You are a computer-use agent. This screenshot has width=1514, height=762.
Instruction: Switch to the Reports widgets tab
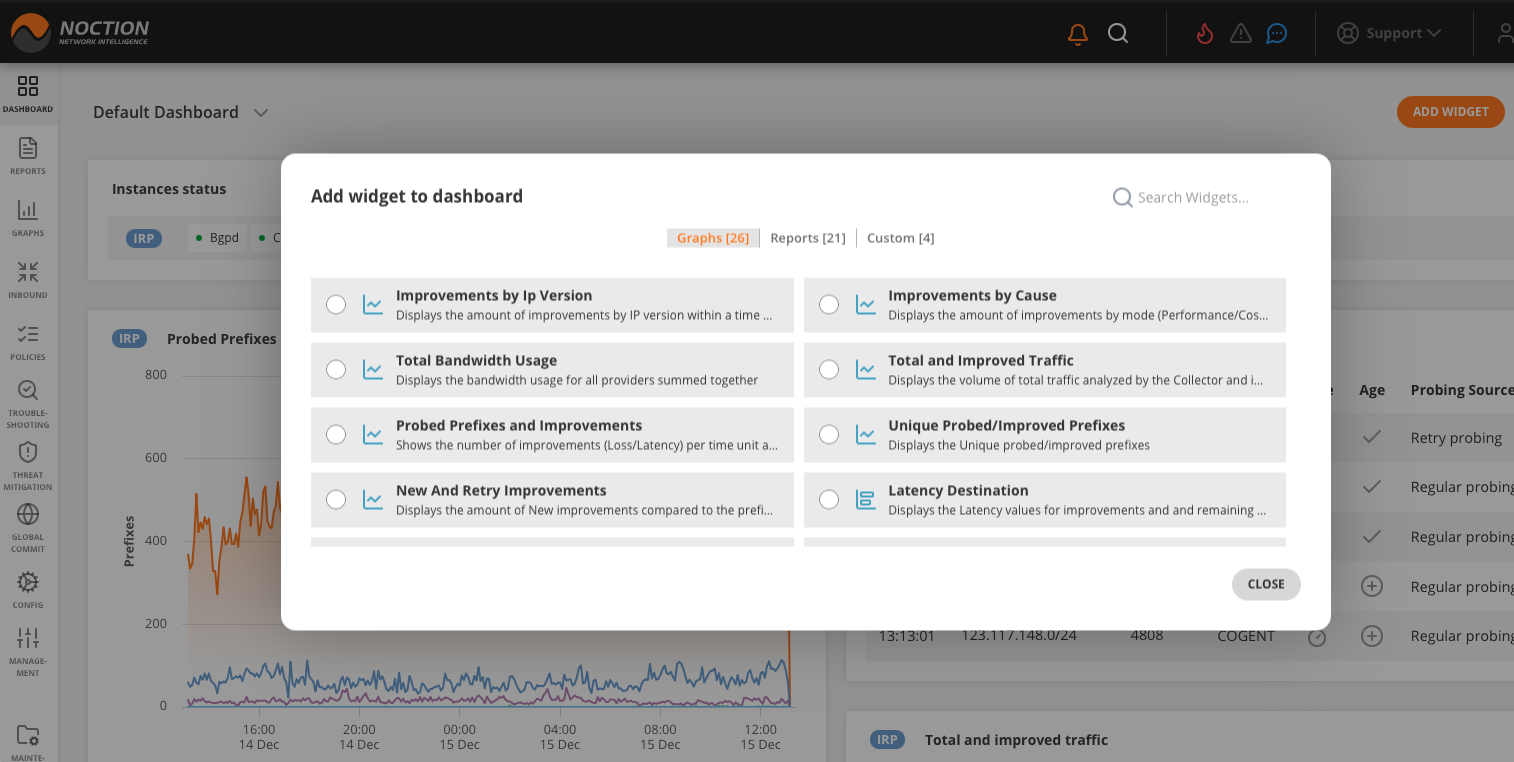806,237
